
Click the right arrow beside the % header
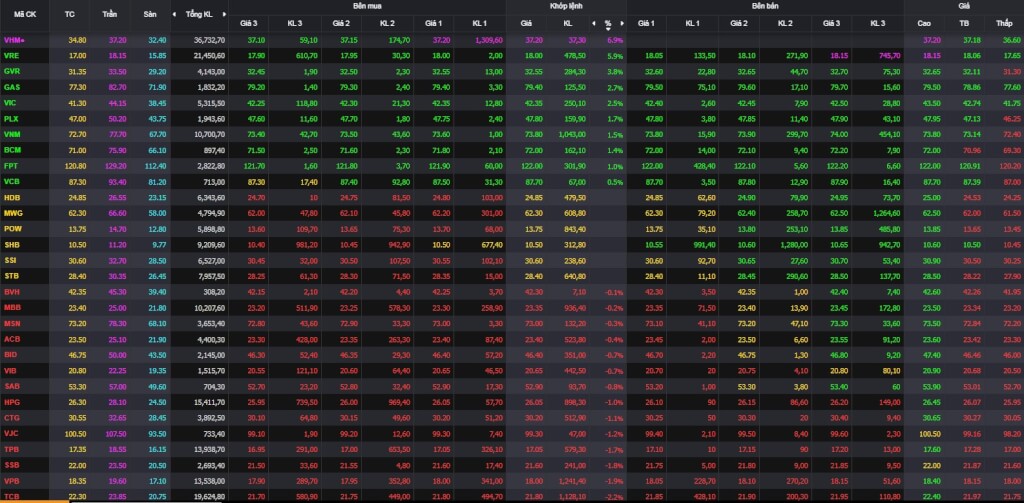622,23
